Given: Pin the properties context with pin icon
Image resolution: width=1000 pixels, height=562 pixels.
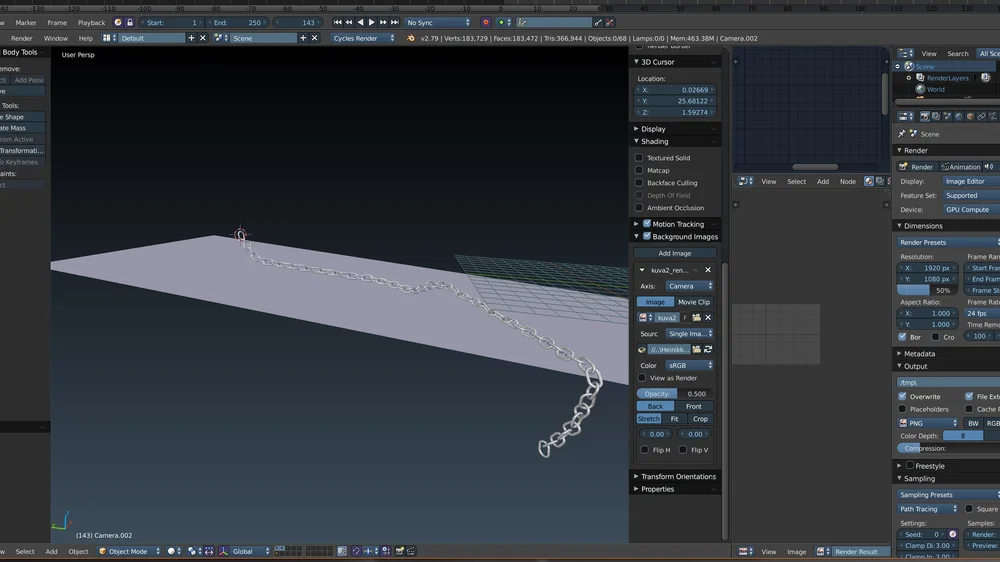Looking at the screenshot, I should 901,134.
